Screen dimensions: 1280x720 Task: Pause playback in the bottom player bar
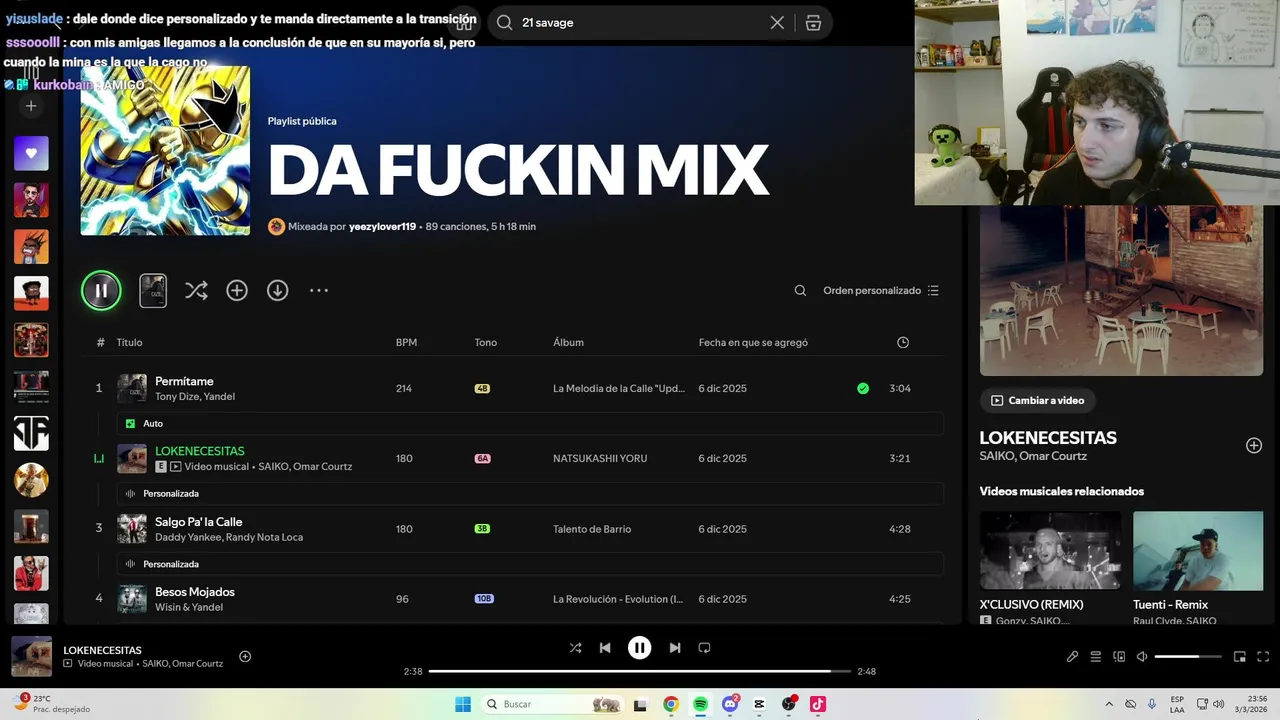(640, 648)
